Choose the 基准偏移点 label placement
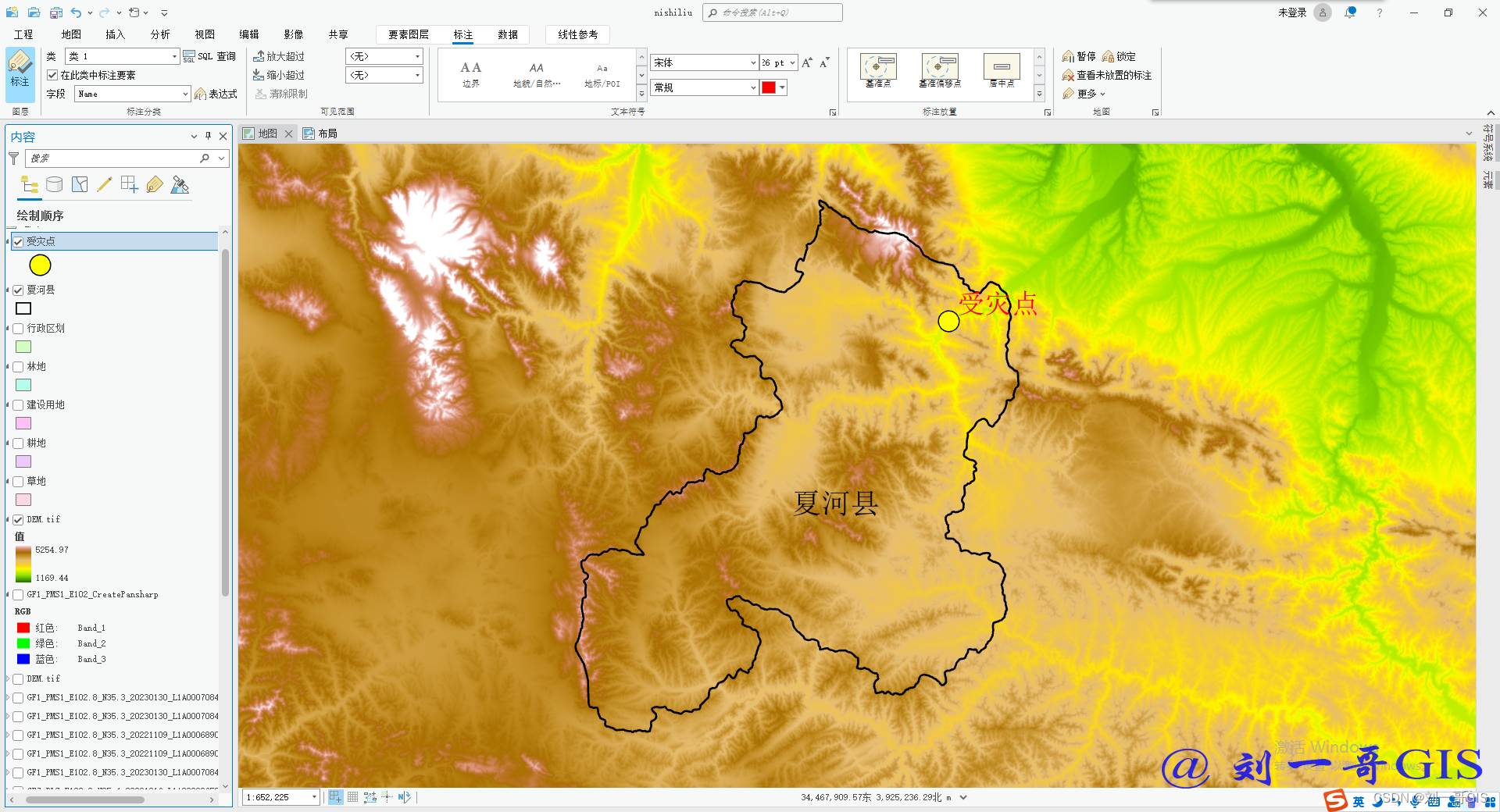The height and width of the screenshot is (812, 1500). (940, 70)
